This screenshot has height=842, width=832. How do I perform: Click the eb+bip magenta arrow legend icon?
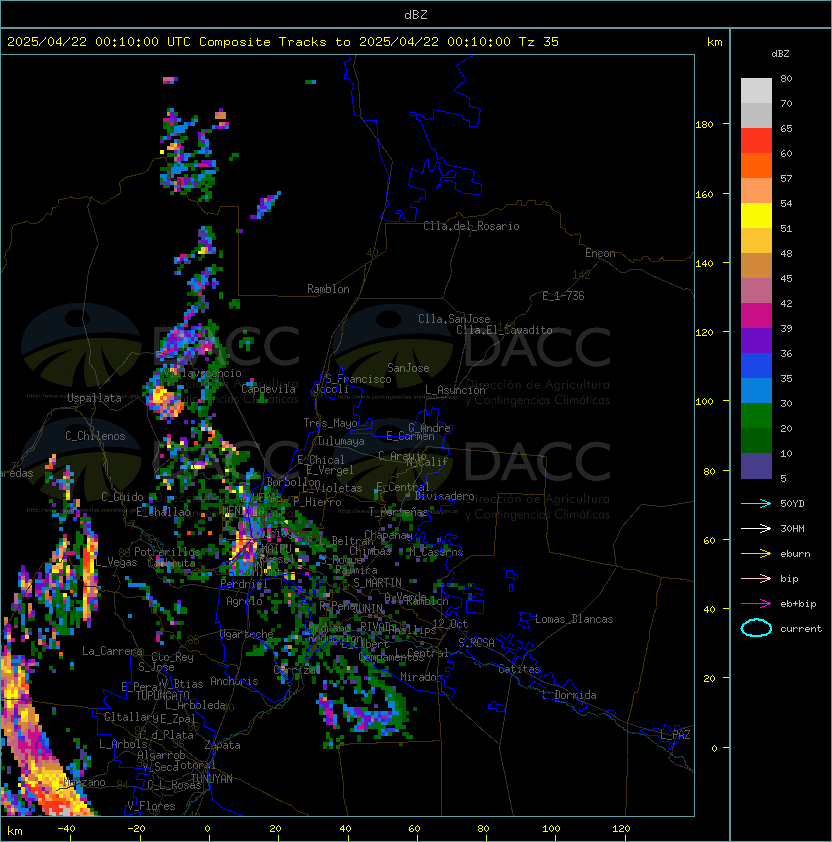[756, 604]
